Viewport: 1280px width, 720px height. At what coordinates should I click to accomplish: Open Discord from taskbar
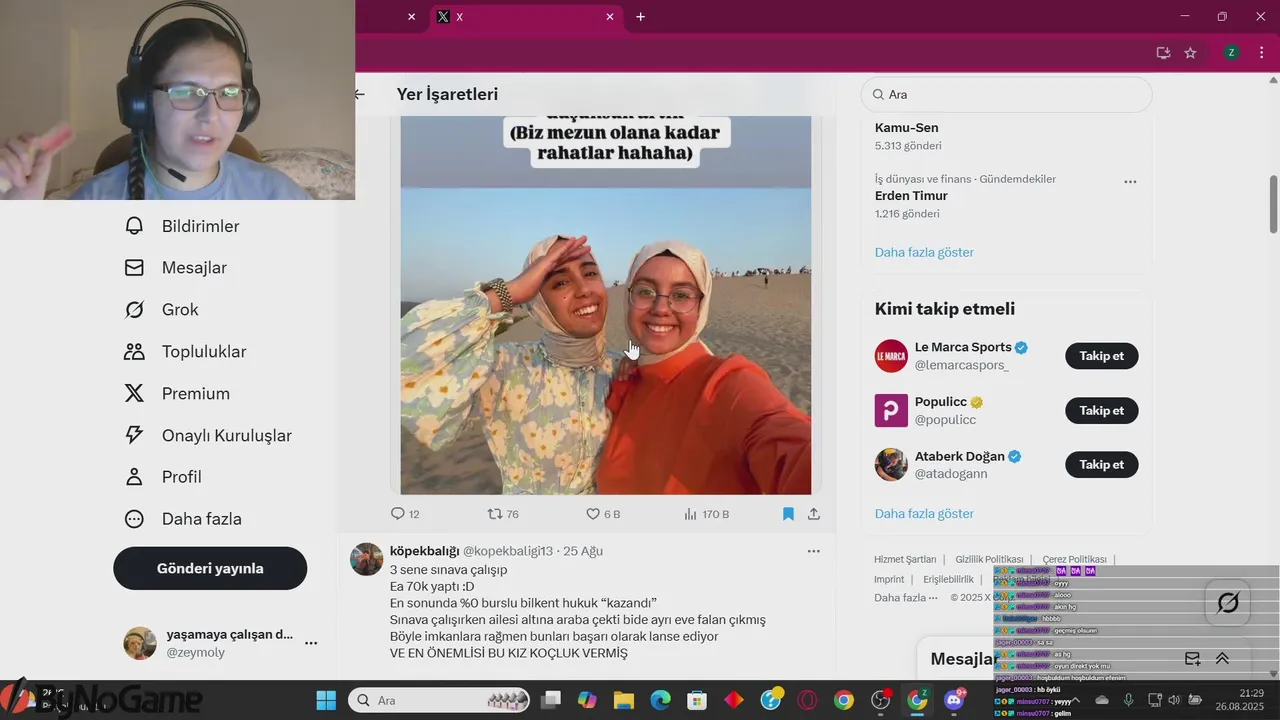coord(954,700)
